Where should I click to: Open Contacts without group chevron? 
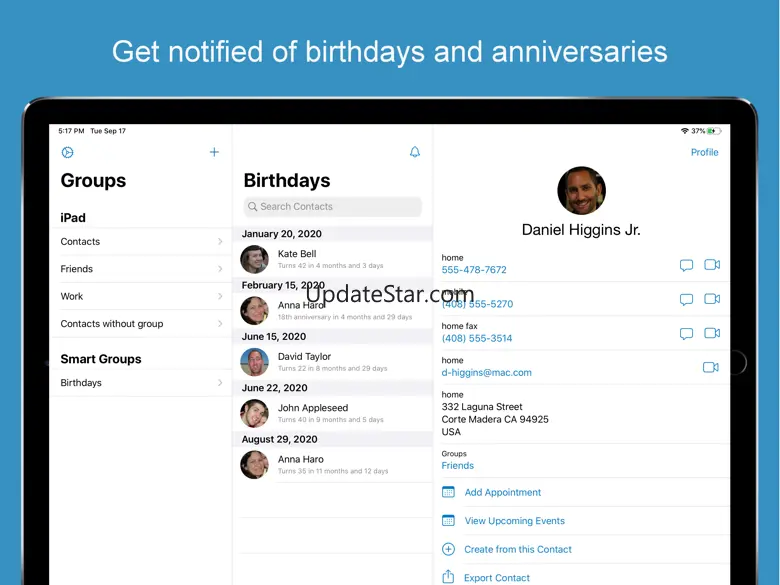220,323
